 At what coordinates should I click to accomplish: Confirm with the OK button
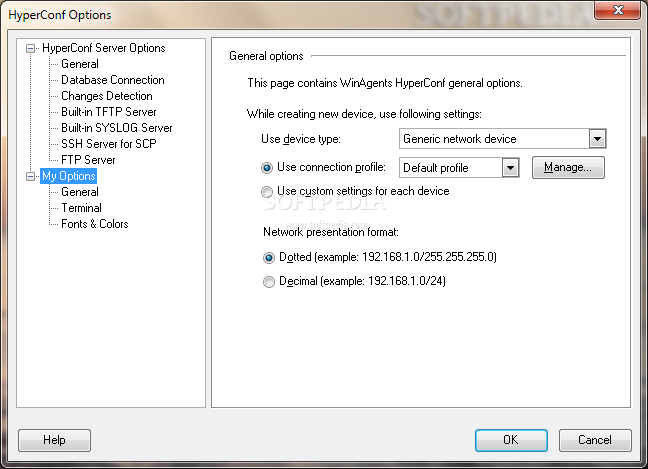[511, 440]
